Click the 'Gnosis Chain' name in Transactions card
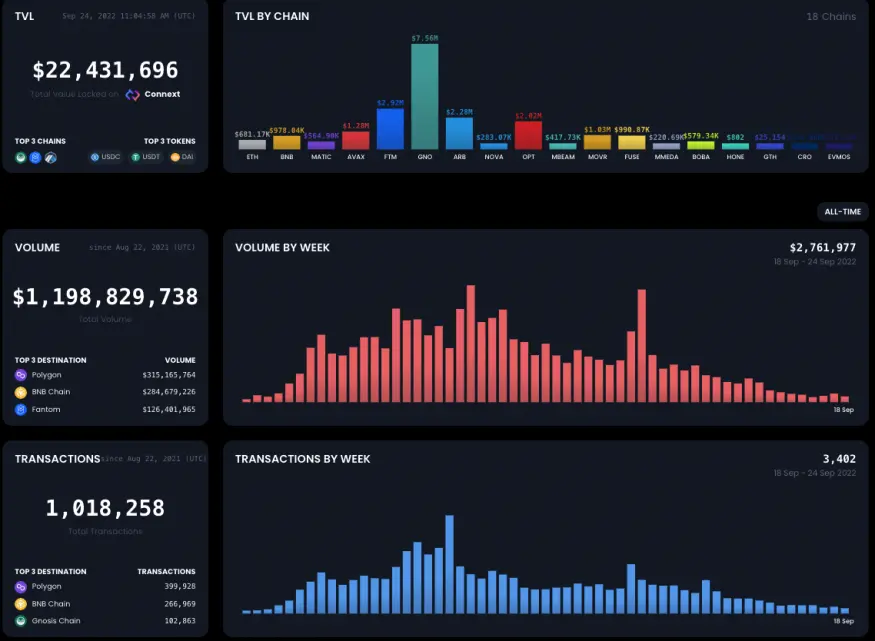This screenshot has width=875, height=641. coord(56,621)
